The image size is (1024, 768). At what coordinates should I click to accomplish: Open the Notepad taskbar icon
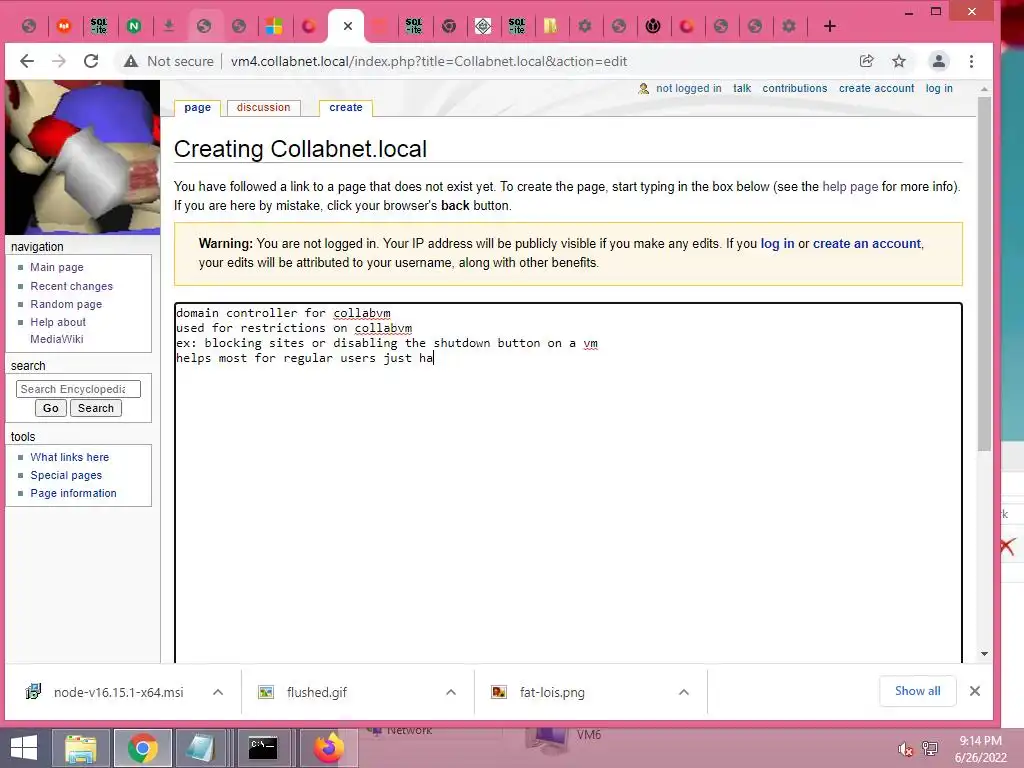tap(200, 748)
